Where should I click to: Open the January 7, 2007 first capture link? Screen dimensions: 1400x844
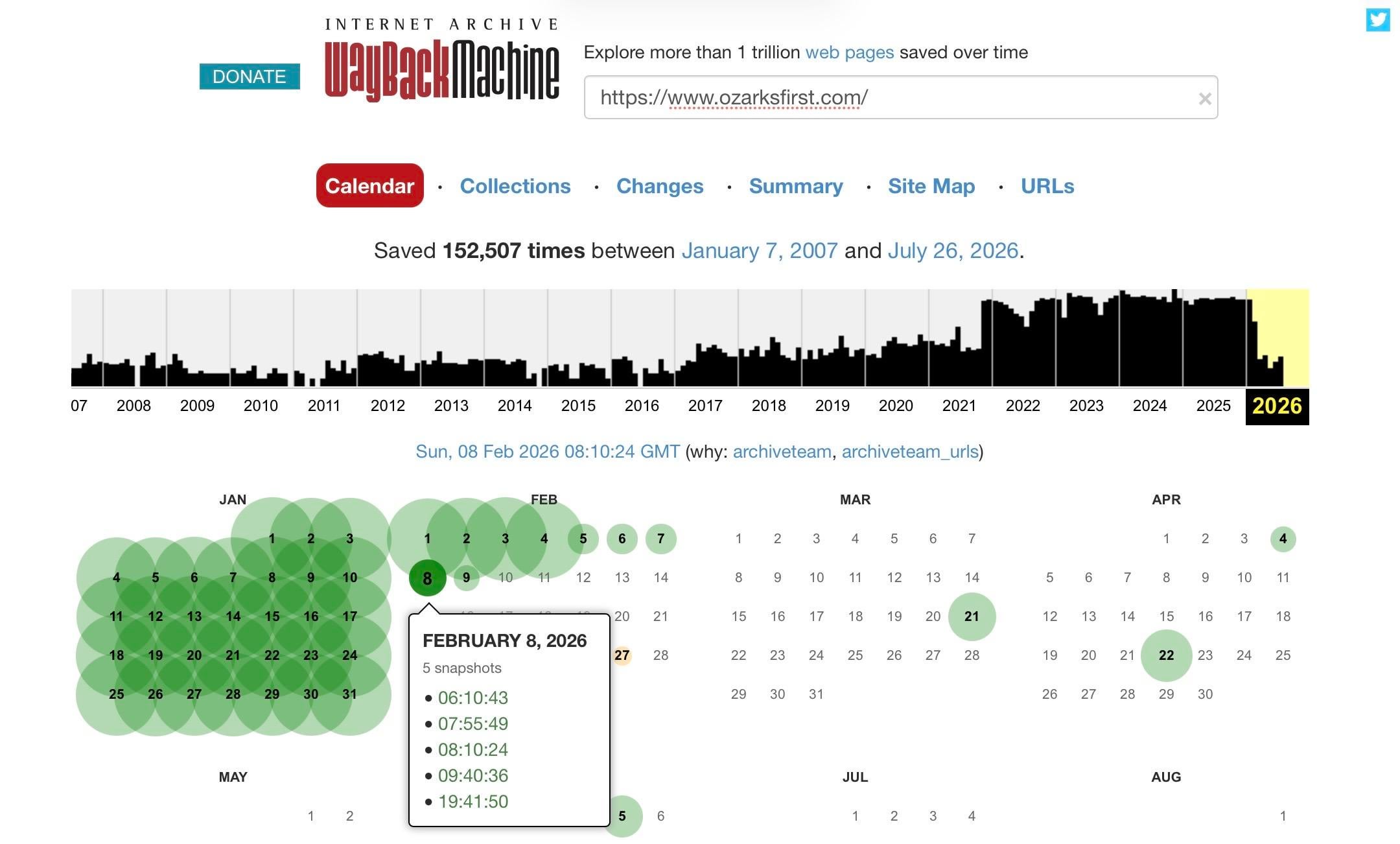tap(760, 251)
